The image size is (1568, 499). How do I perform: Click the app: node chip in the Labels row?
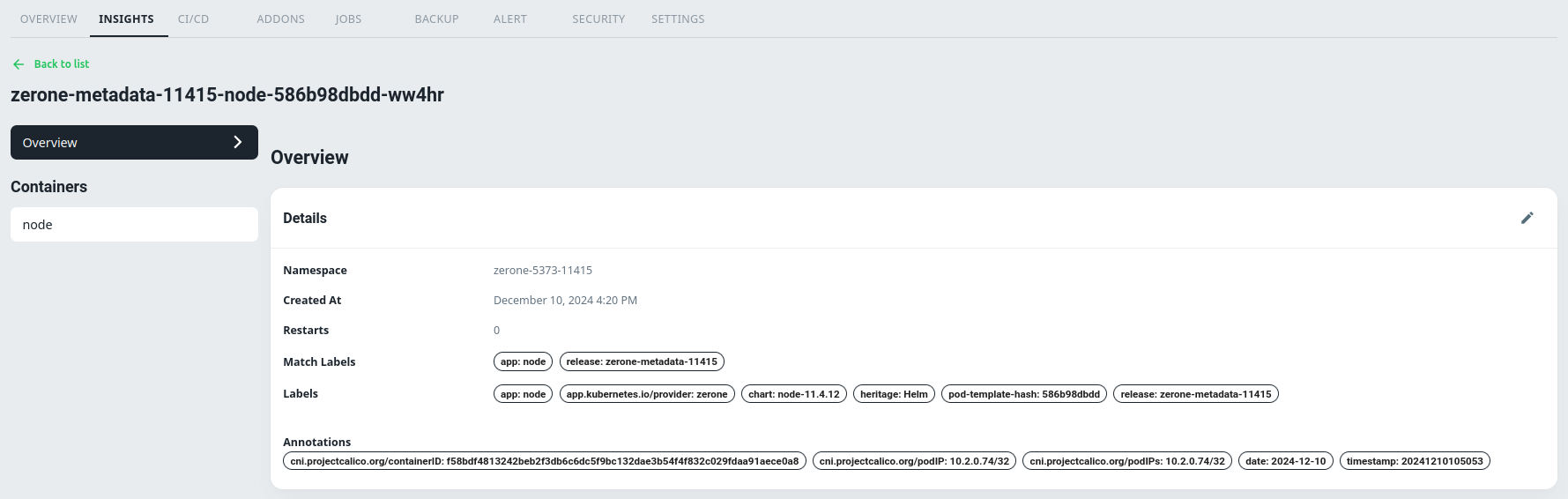[523, 394]
